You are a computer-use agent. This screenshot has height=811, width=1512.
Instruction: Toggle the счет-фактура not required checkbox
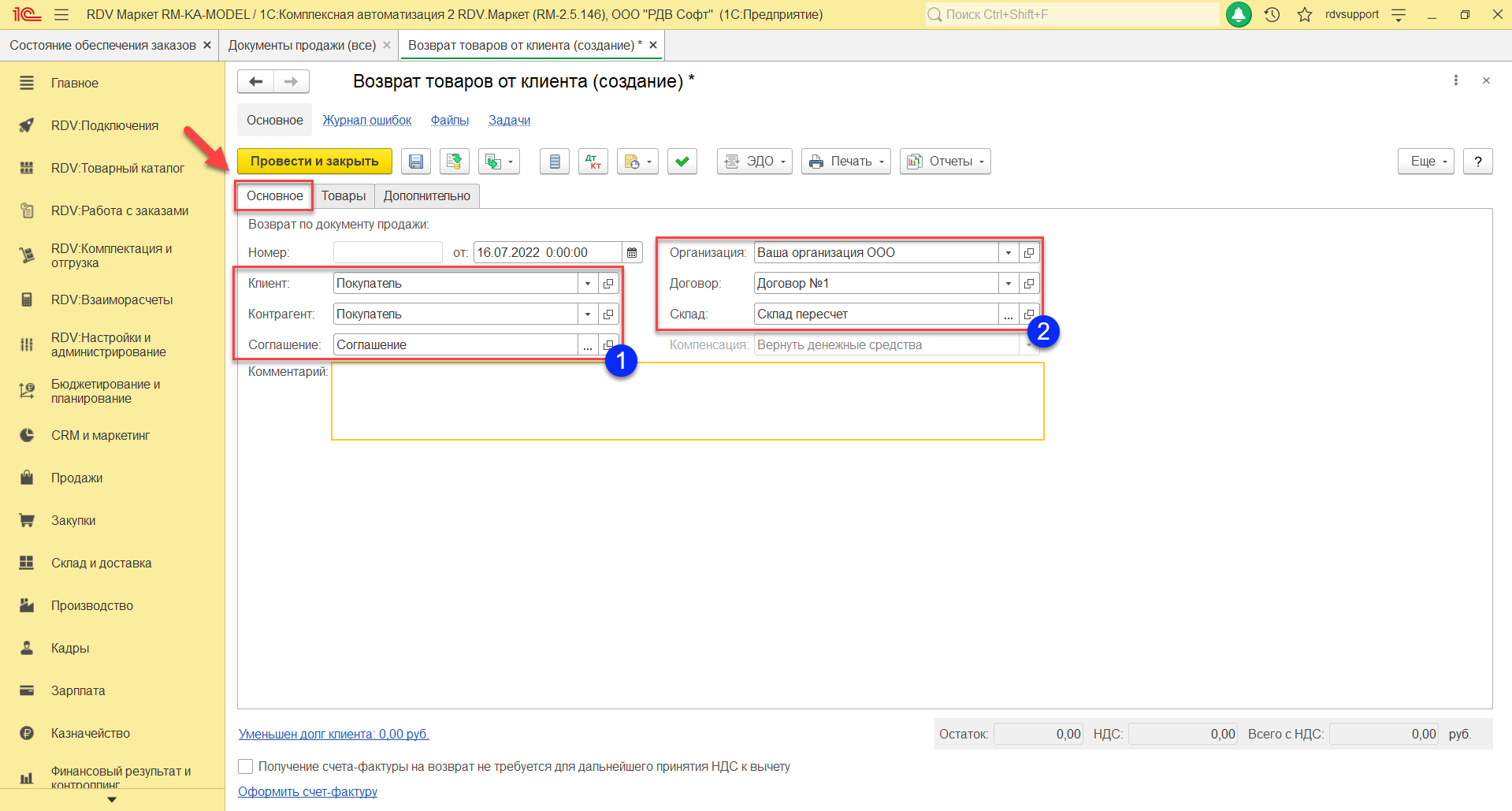(x=246, y=766)
